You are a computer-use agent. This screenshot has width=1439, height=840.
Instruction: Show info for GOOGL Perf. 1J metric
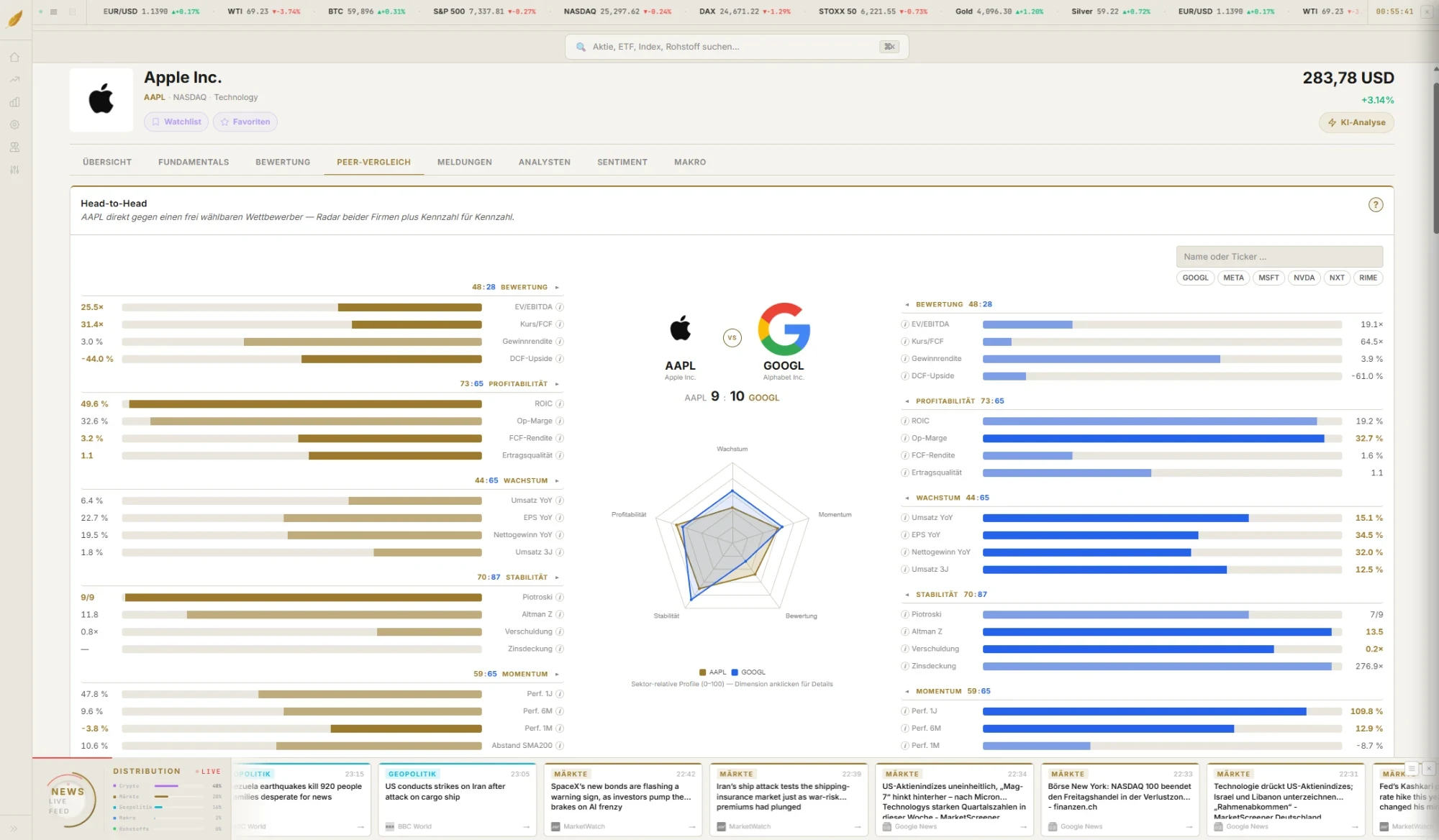tap(905, 711)
